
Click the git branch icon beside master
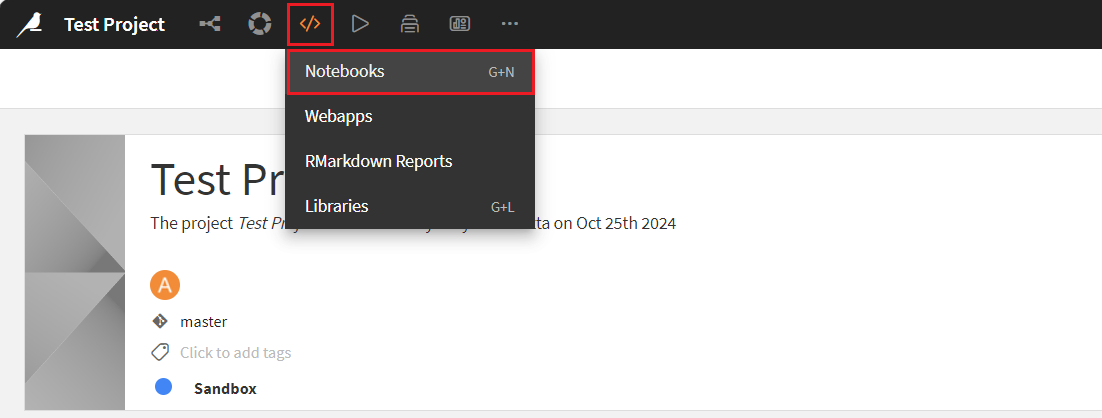pyautogui.click(x=159, y=322)
